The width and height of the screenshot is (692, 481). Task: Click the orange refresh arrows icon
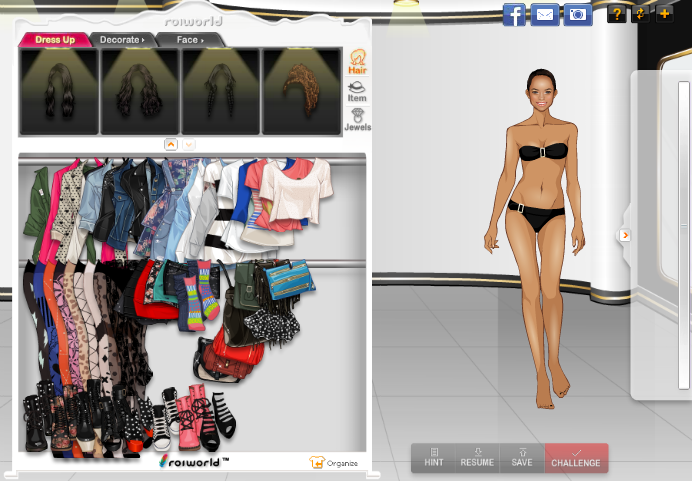(641, 14)
